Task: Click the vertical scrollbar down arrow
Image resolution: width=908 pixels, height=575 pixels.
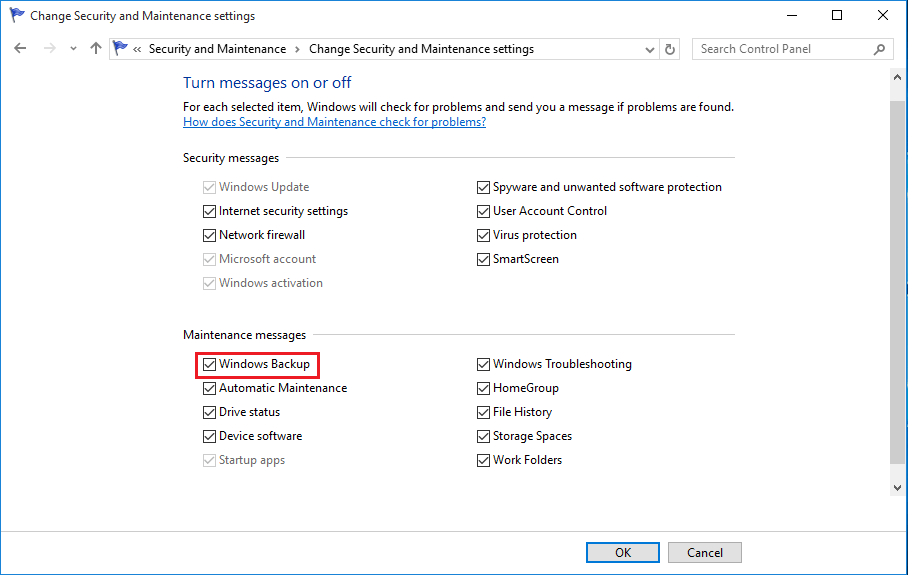Action: click(897, 487)
